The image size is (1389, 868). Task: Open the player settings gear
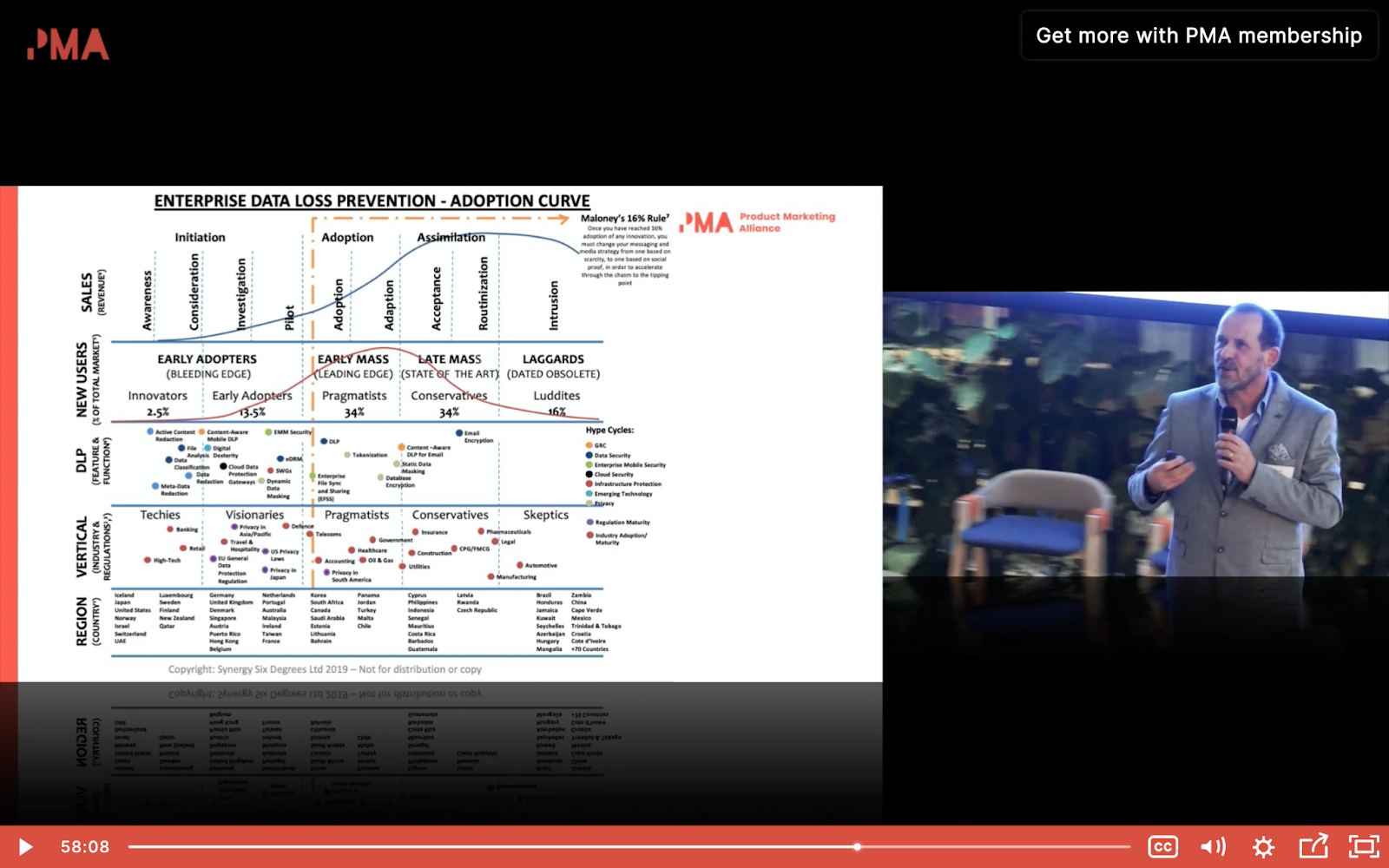coord(1263,846)
